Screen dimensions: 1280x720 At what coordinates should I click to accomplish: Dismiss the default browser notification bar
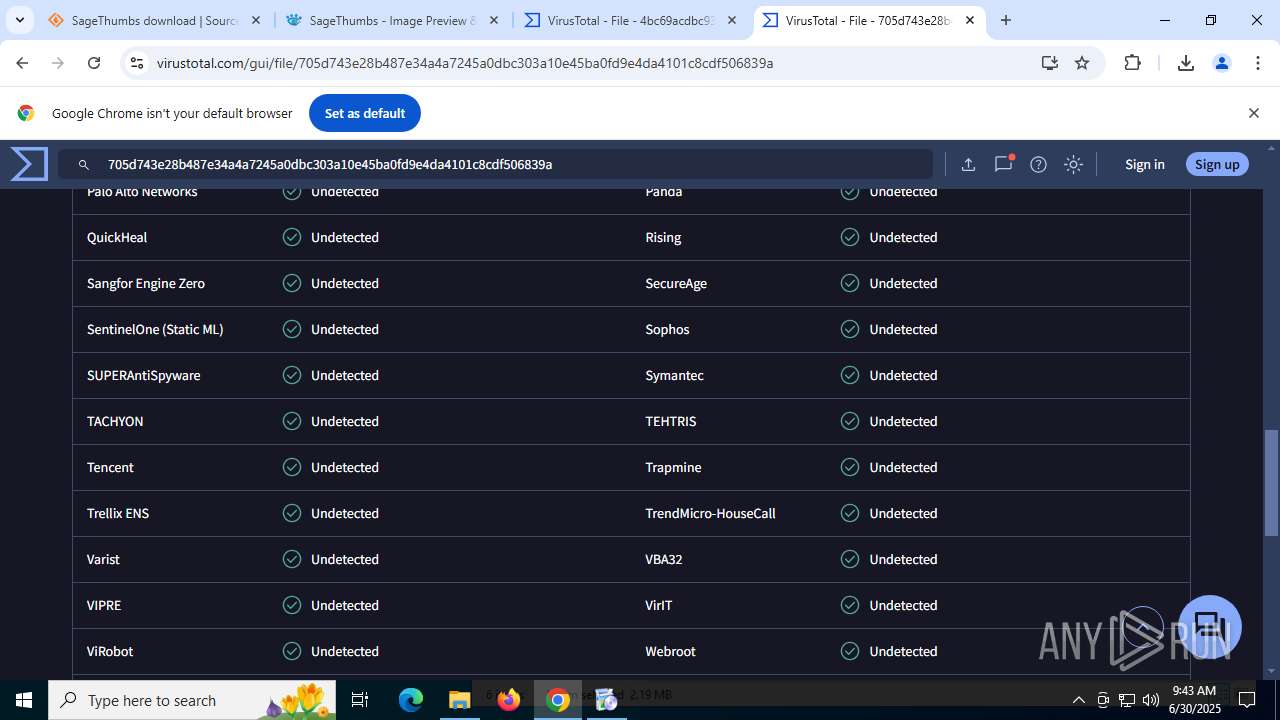(1253, 113)
